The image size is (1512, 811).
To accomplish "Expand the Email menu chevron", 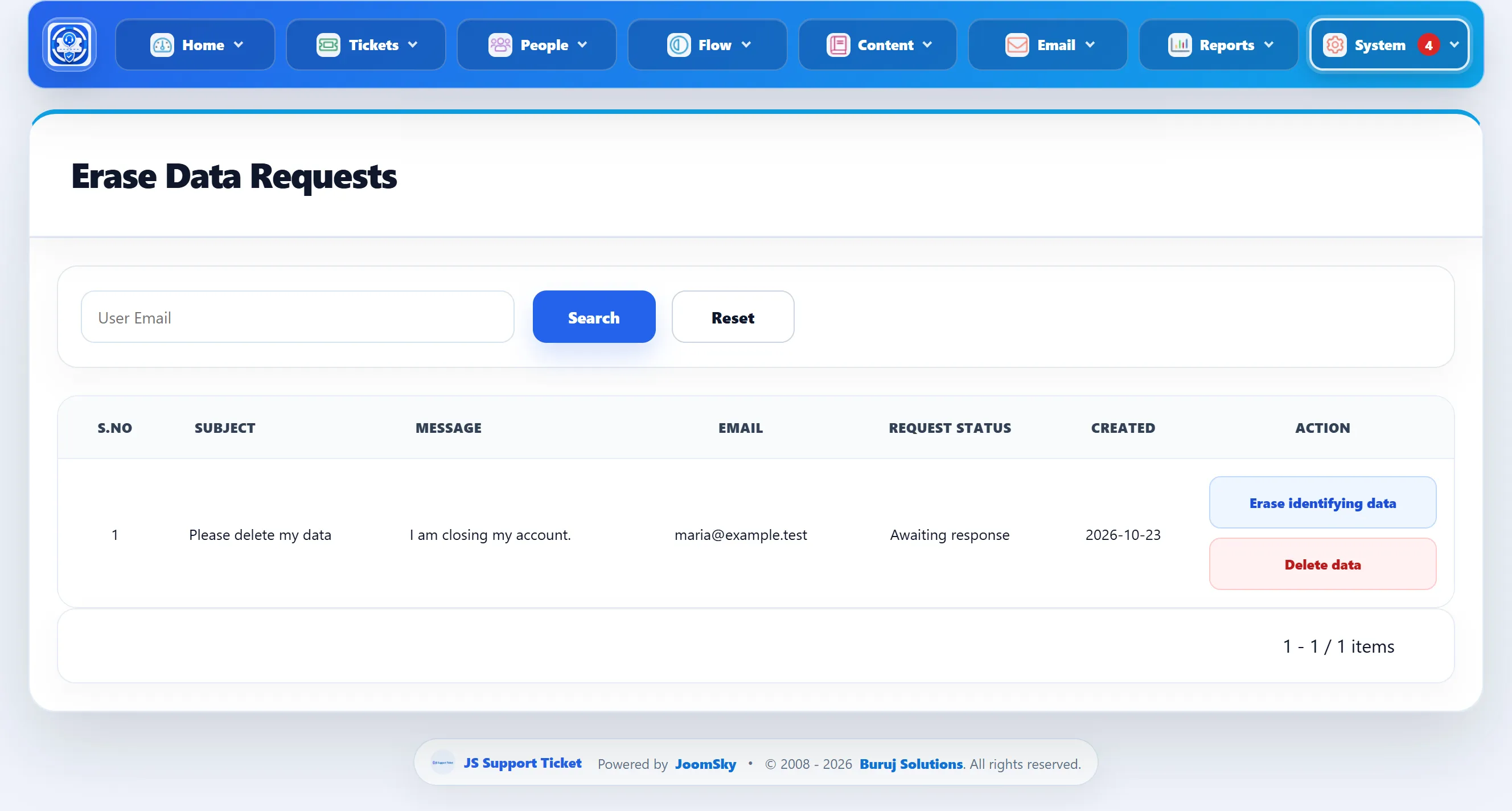I will pos(1090,44).
